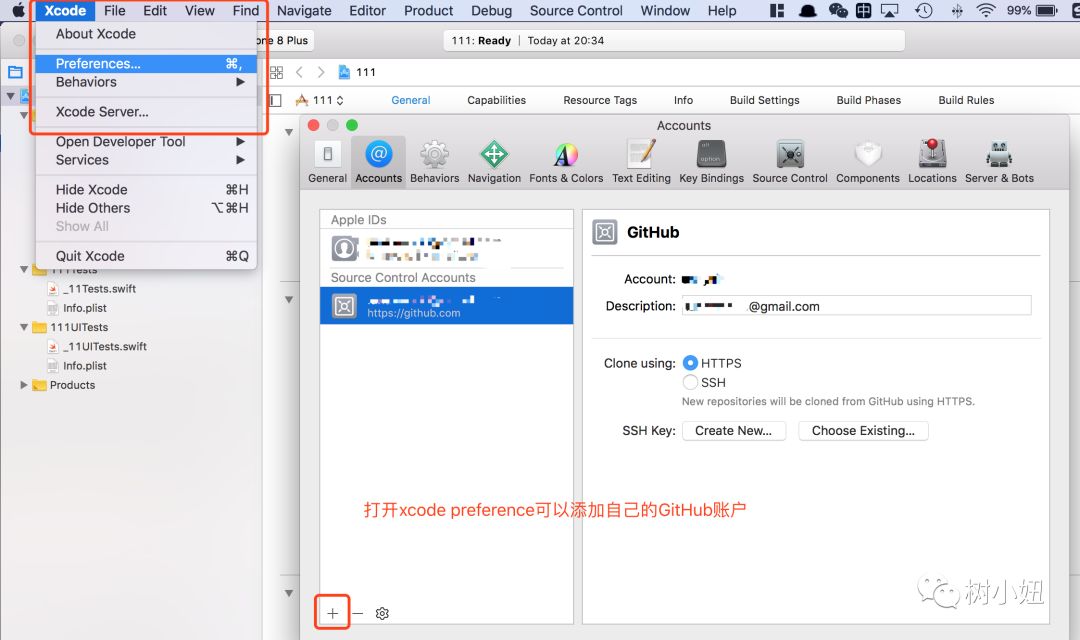
Task: Switch to the Build Phases tab
Action: pos(869,100)
